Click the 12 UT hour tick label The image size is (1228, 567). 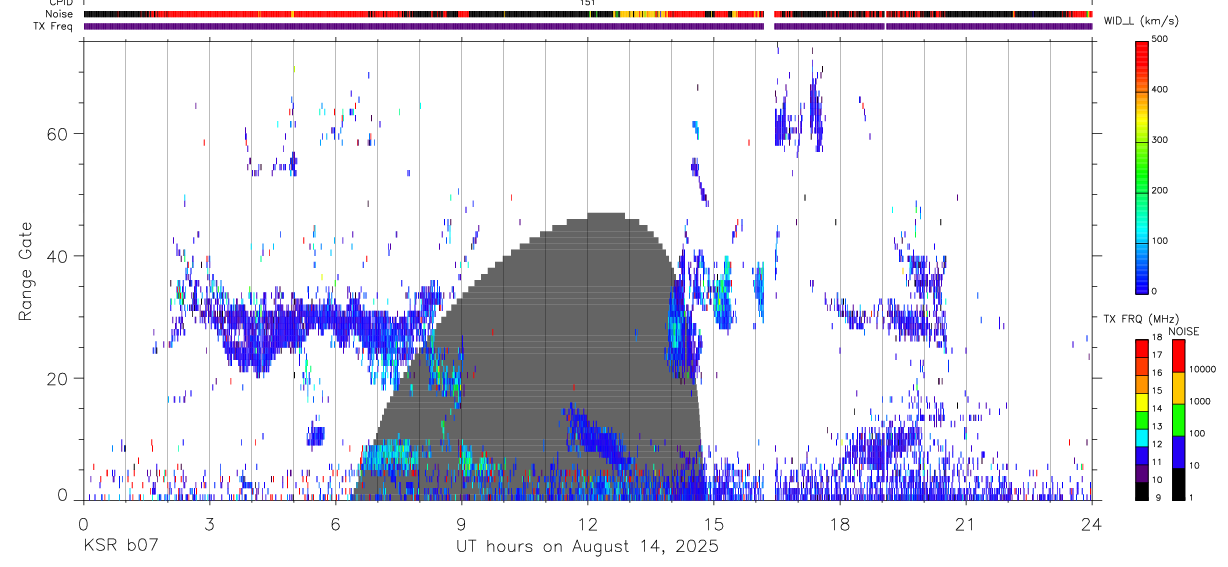tap(588, 524)
